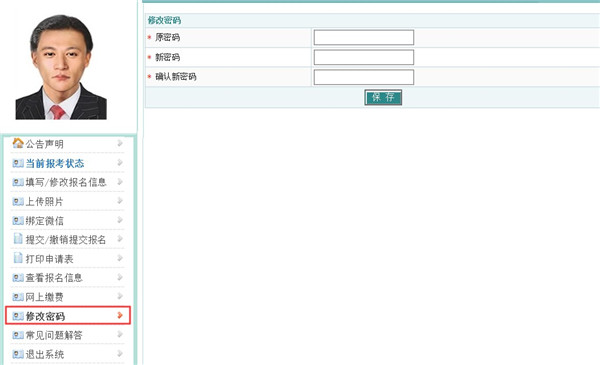The height and width of the screenshot is (365, 600).
Task: Click the orange arrow on the 修改密码 row
Action: (120, 315)
